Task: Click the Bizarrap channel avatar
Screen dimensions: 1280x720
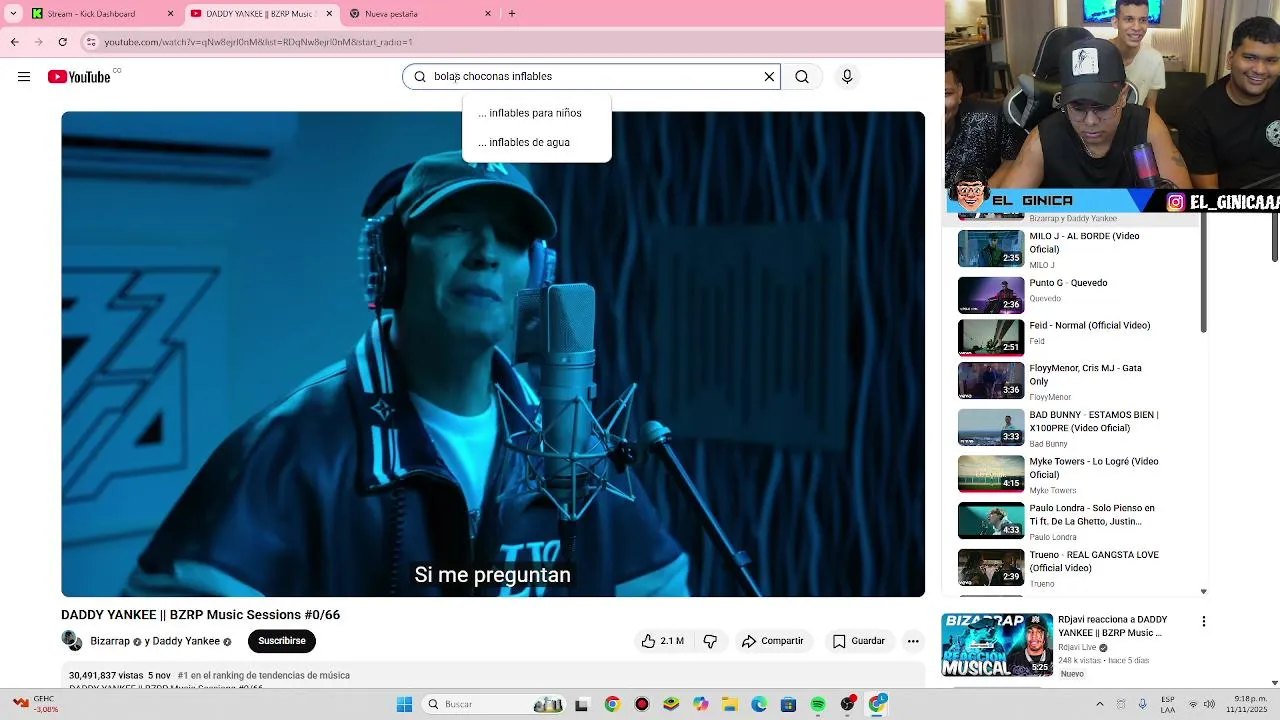Action: 72,641
